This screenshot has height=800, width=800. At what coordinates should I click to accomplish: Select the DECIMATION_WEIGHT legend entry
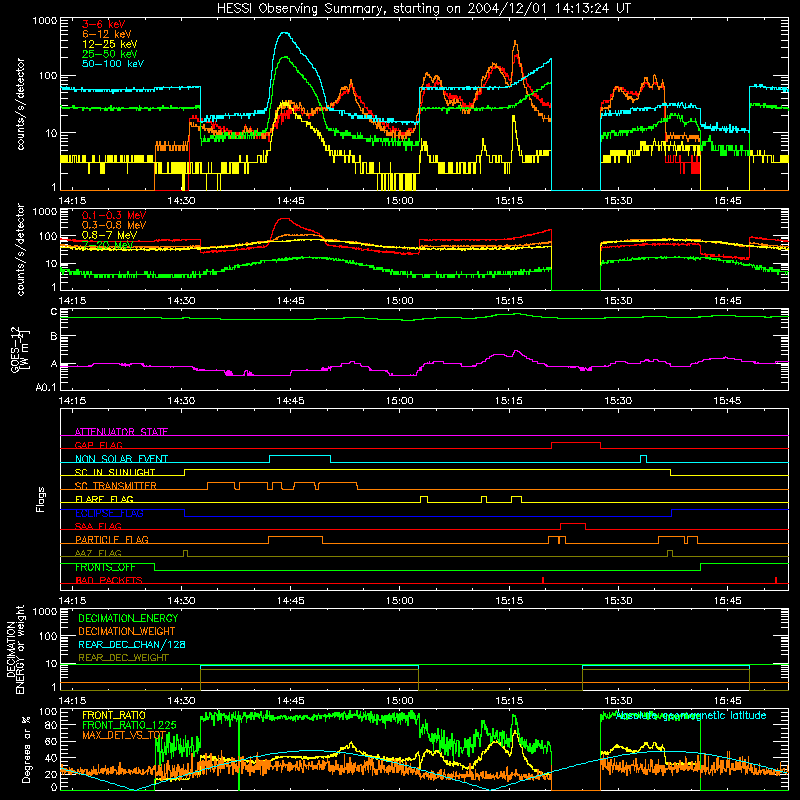(127, 631)
